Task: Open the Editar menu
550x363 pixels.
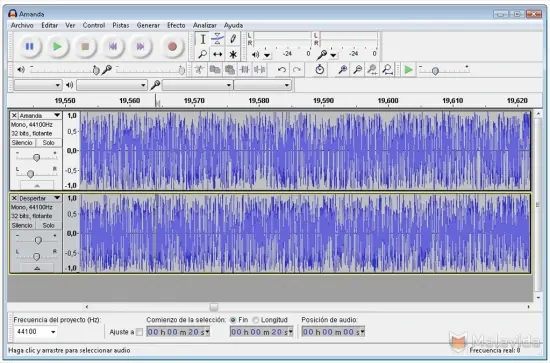Action: 49,25
